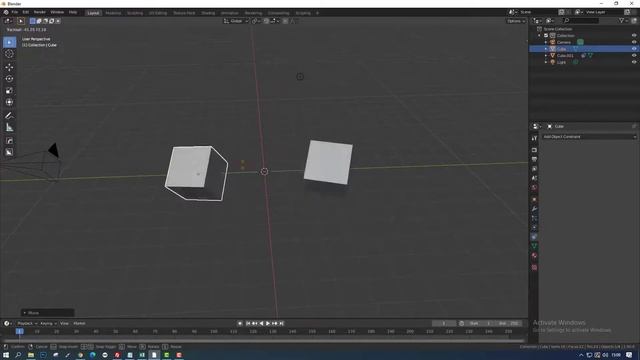The height and width of the screenshot is (360, 640).
Task: Open the File menu
Action: point(15,12)
